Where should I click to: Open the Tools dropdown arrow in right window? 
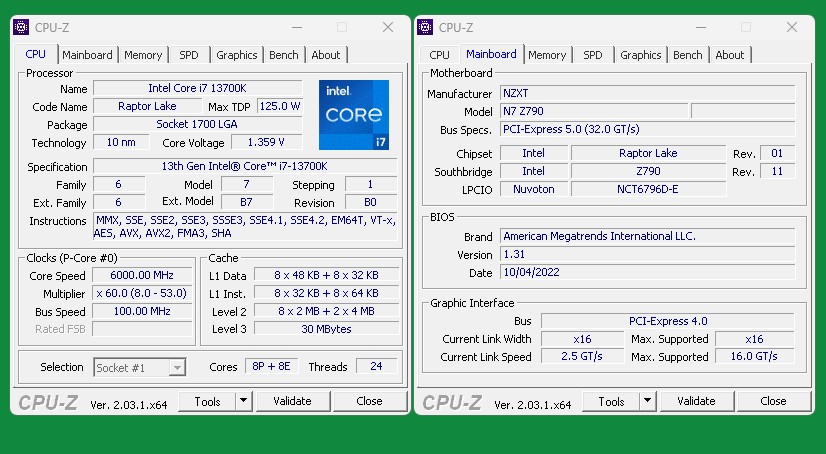coord(647,401)
